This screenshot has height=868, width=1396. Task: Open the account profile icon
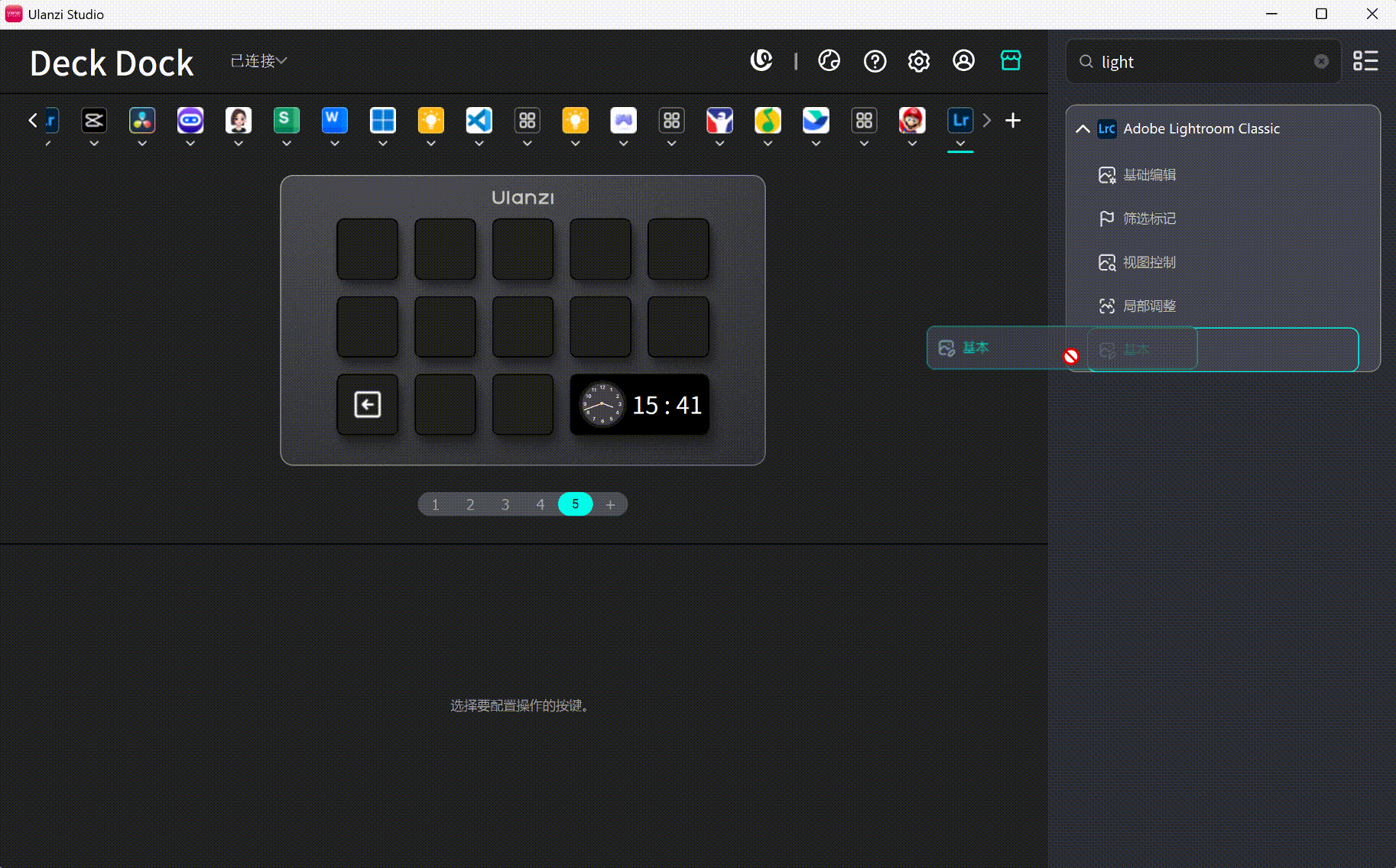[963, 61]
